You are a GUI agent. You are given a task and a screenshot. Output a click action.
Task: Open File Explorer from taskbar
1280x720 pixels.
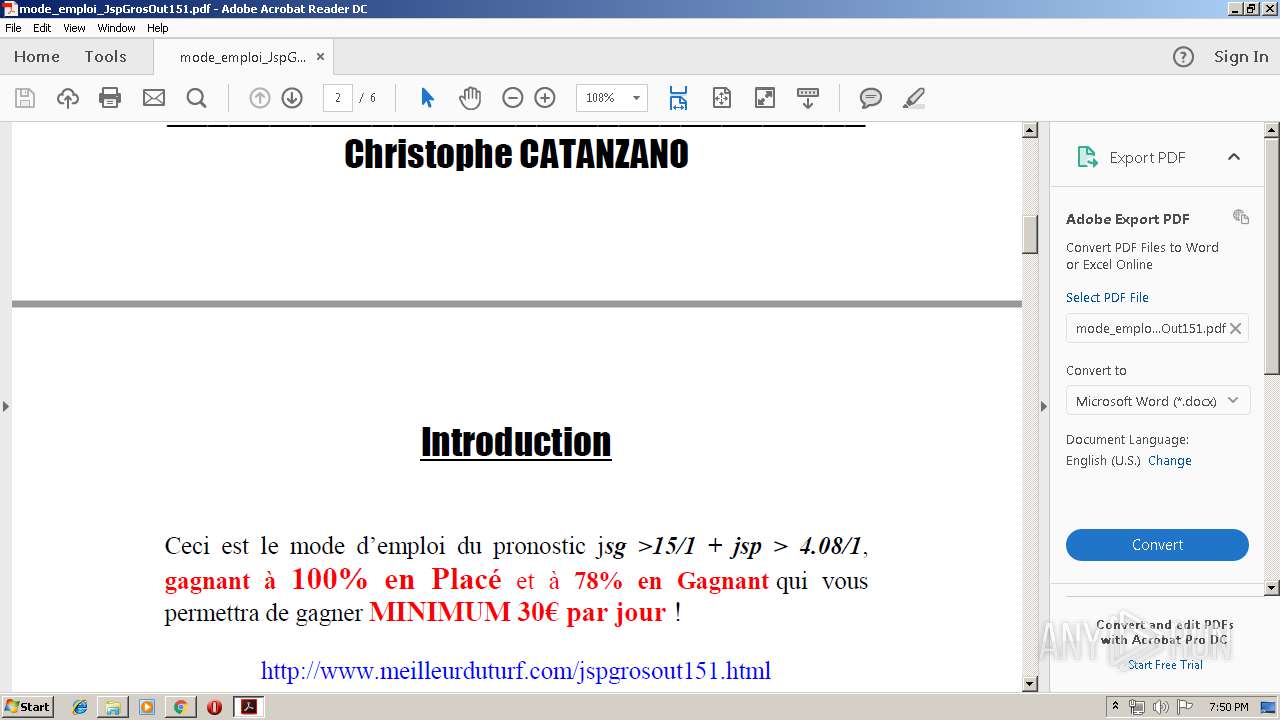[113, 707]
